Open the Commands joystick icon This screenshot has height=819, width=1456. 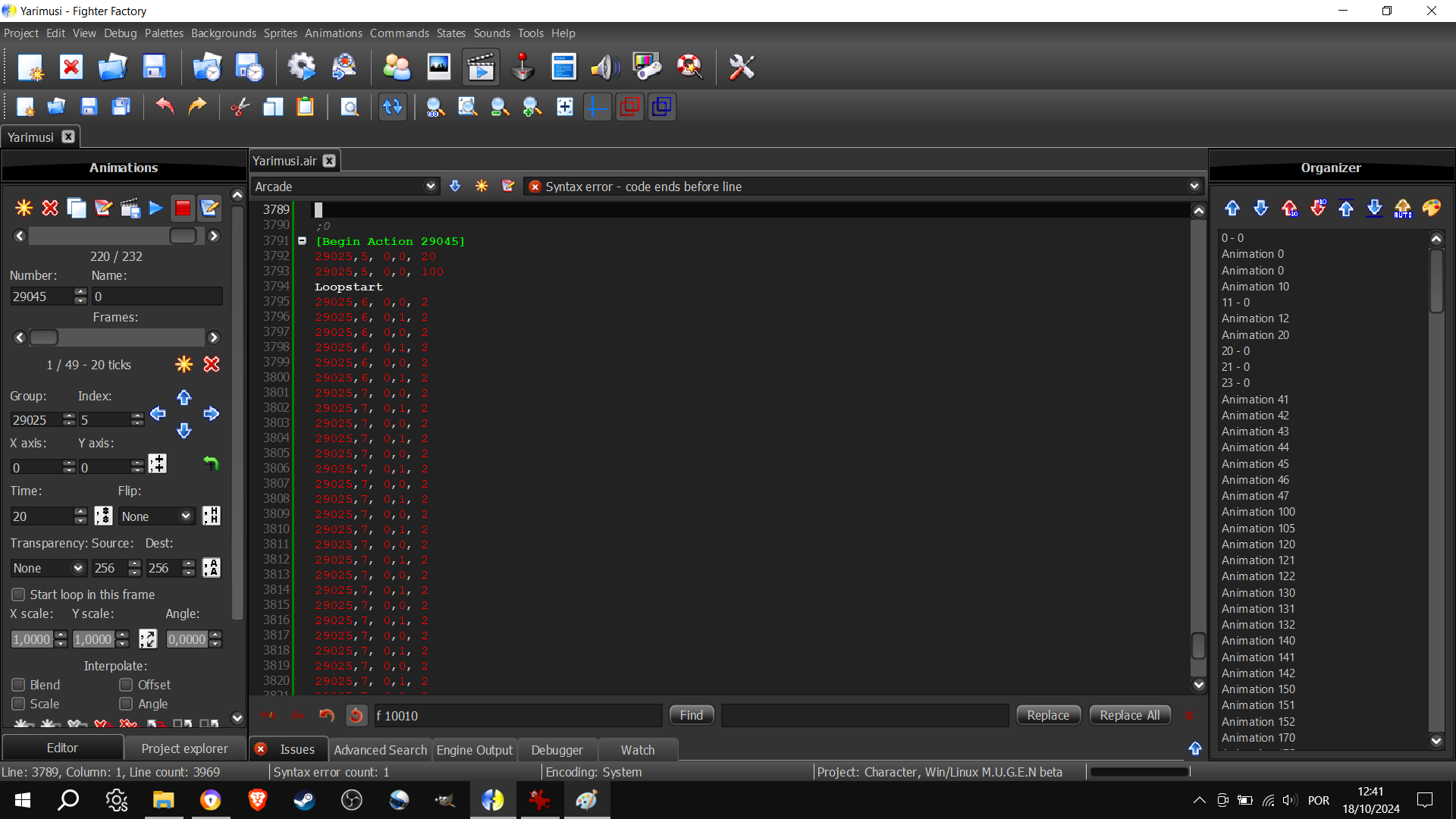(x=522, y=67)
